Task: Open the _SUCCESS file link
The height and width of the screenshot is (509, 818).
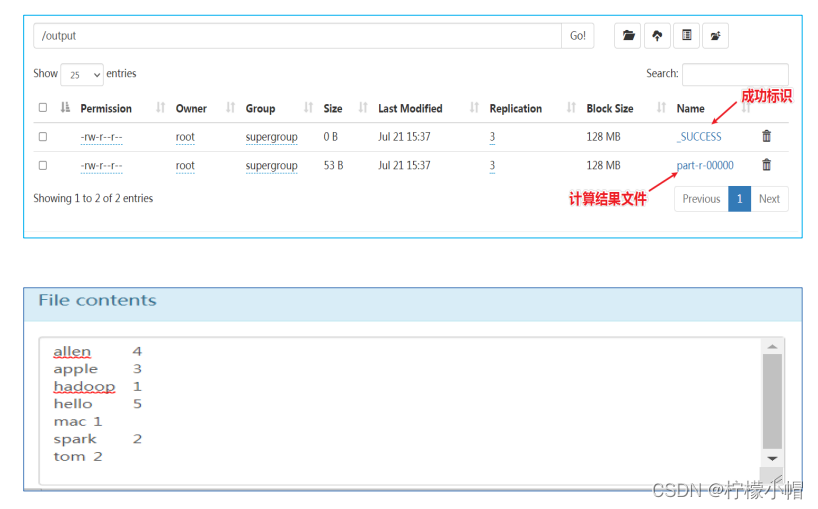Action: click(699, 137)
